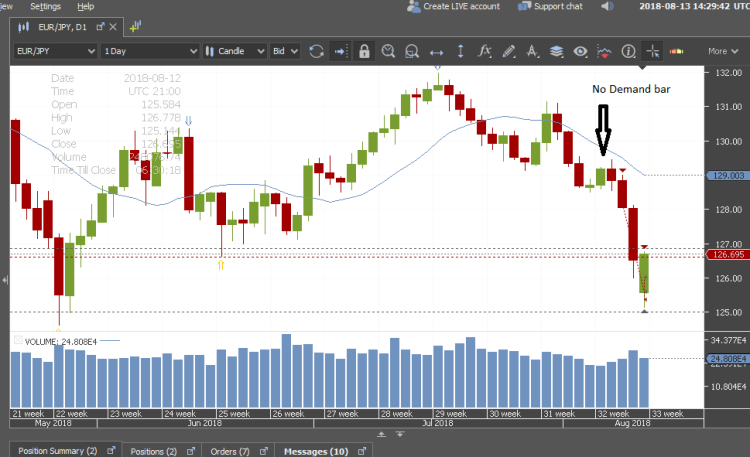Open the Candle chart type dropdown
Screen dimensions: 750x457
235,51
